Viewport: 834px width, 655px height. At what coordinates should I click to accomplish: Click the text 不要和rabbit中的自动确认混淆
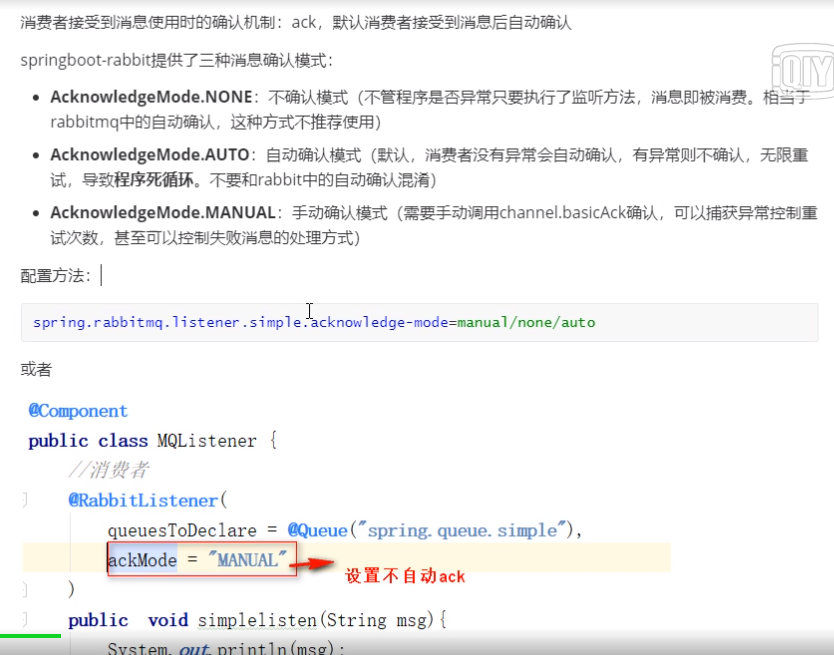click(x=319, y=180)
